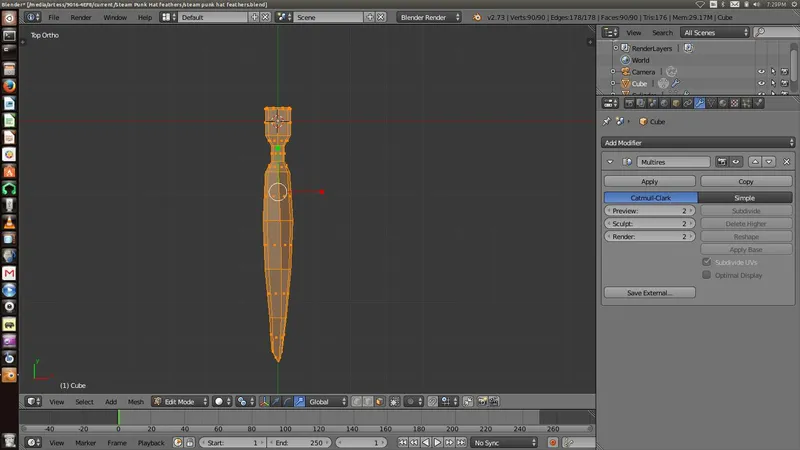Screen dimensions: 800x450
Task: Open the Scene properties tab
Action: pos(653,104)
